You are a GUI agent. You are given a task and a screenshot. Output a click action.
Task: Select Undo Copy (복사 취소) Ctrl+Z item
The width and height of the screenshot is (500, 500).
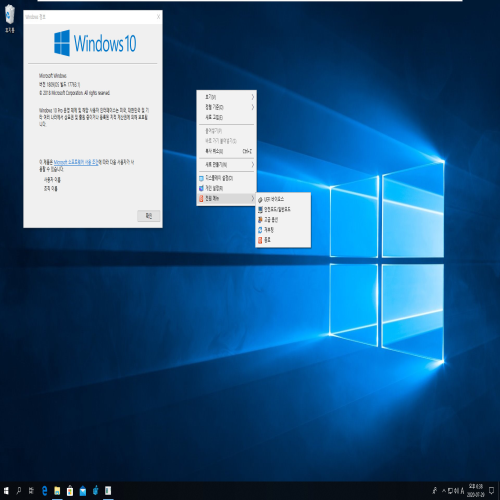227,151
